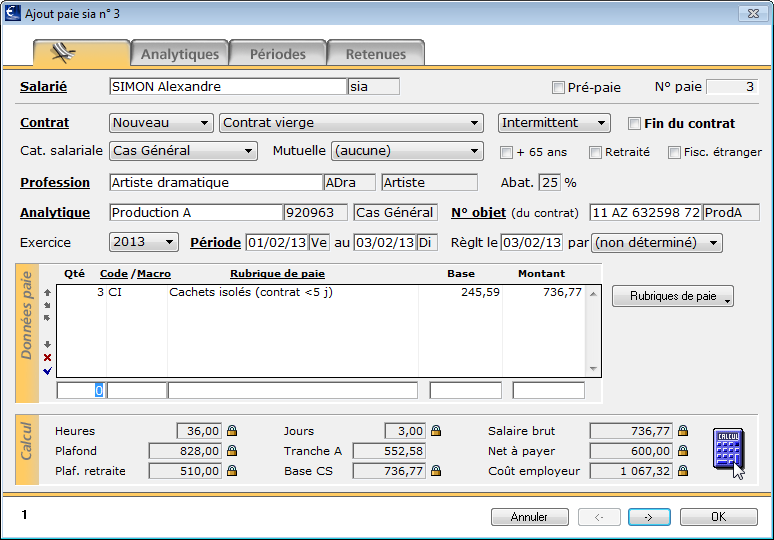The width and height of the screenshot is (774, 540).
Task: Click the Artiste dramatique profession field
Action: [216, 182]
